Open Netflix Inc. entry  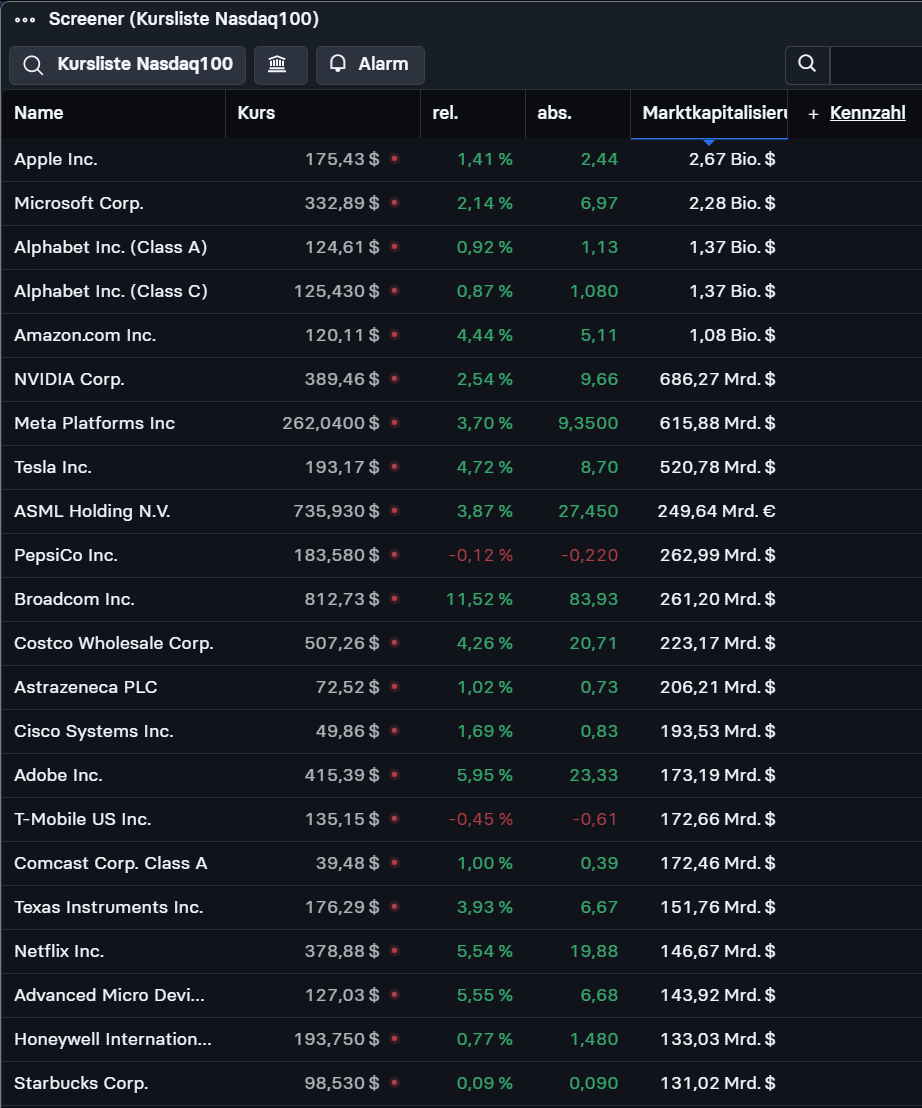point(59,951)
